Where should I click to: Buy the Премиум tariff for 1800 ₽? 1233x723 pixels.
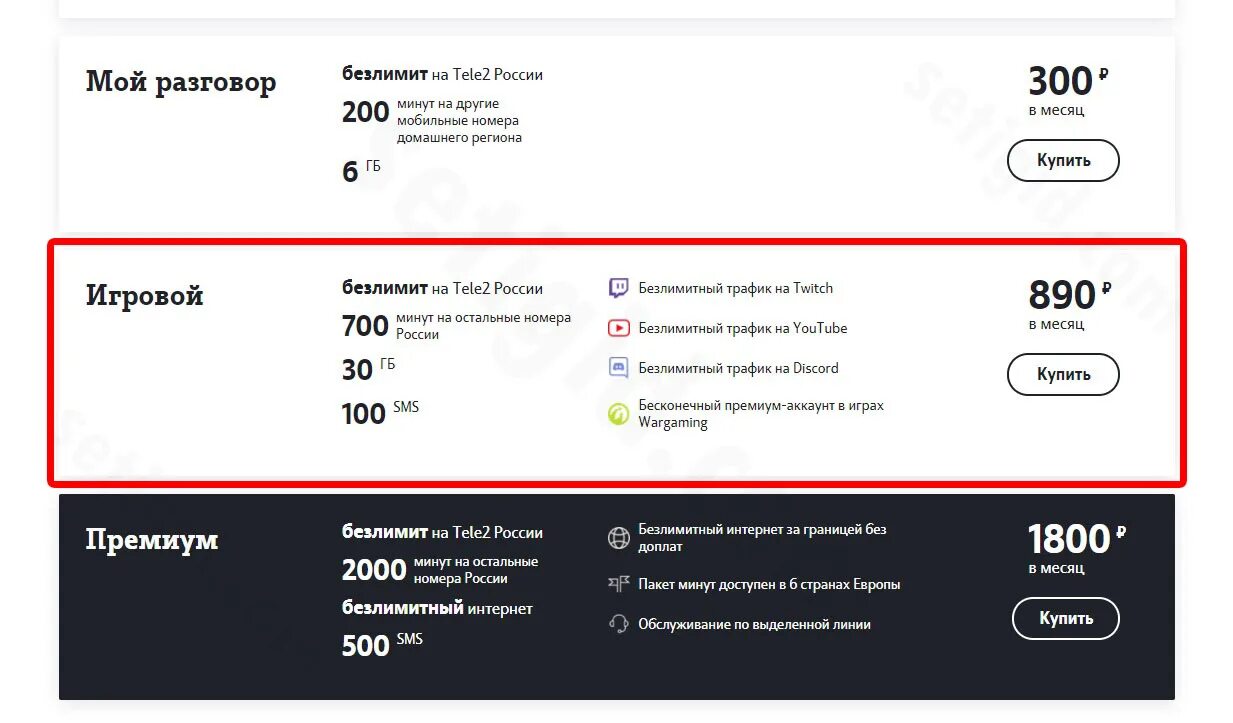(x=1066, y=618)
